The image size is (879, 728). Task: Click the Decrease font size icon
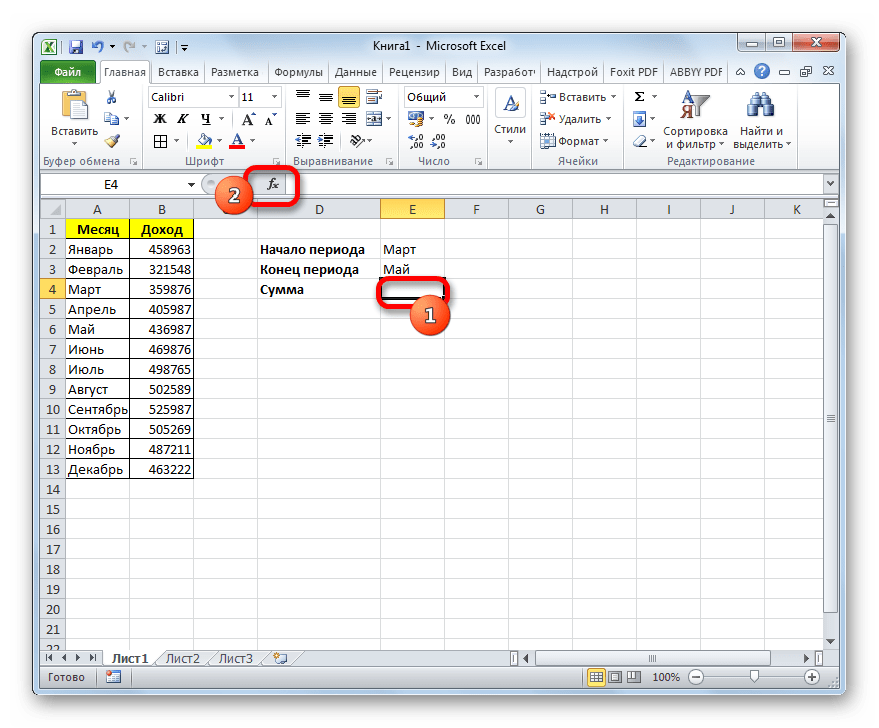[x=270, y=119]
